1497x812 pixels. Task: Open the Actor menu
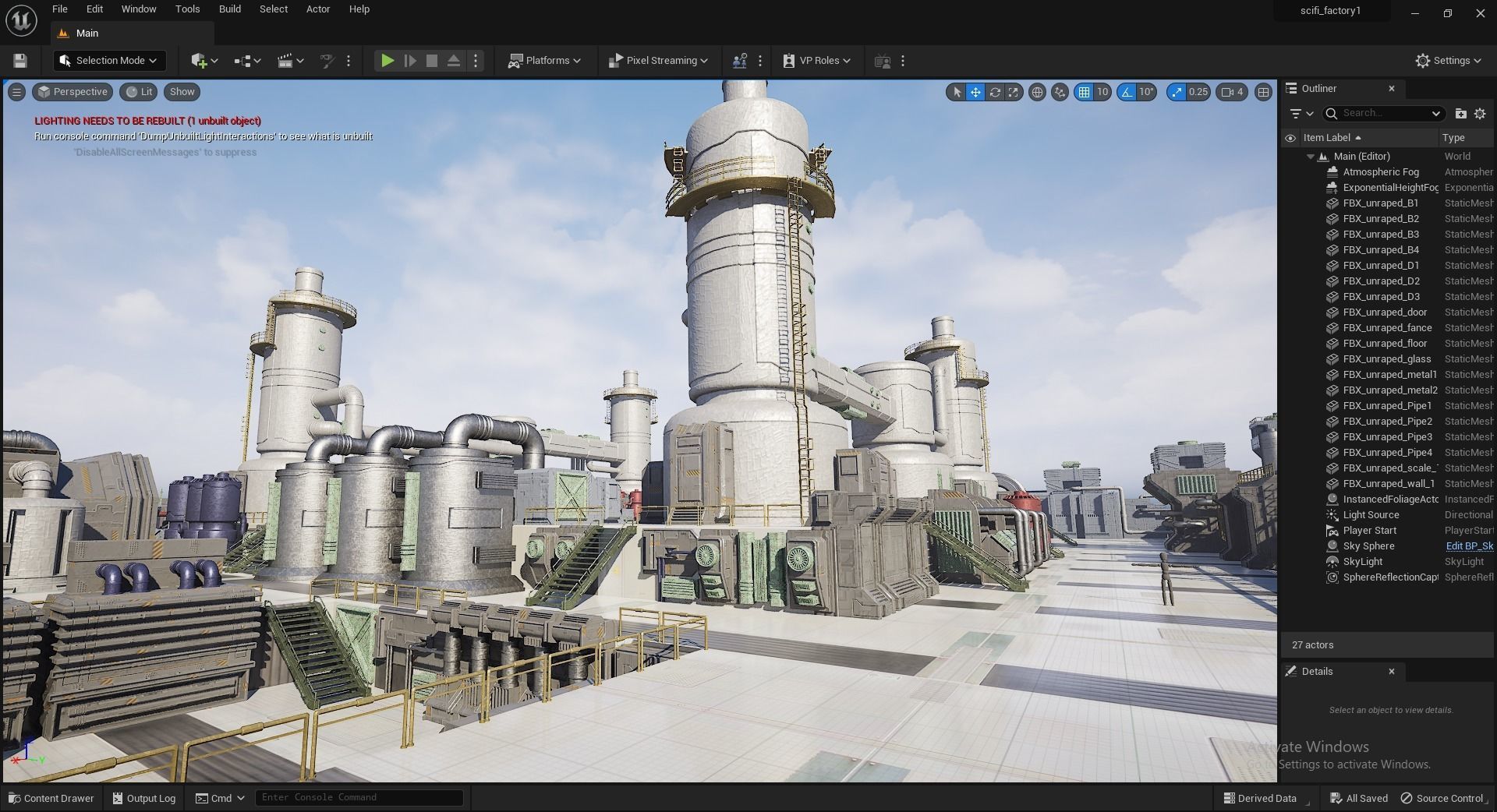[318, 9]
